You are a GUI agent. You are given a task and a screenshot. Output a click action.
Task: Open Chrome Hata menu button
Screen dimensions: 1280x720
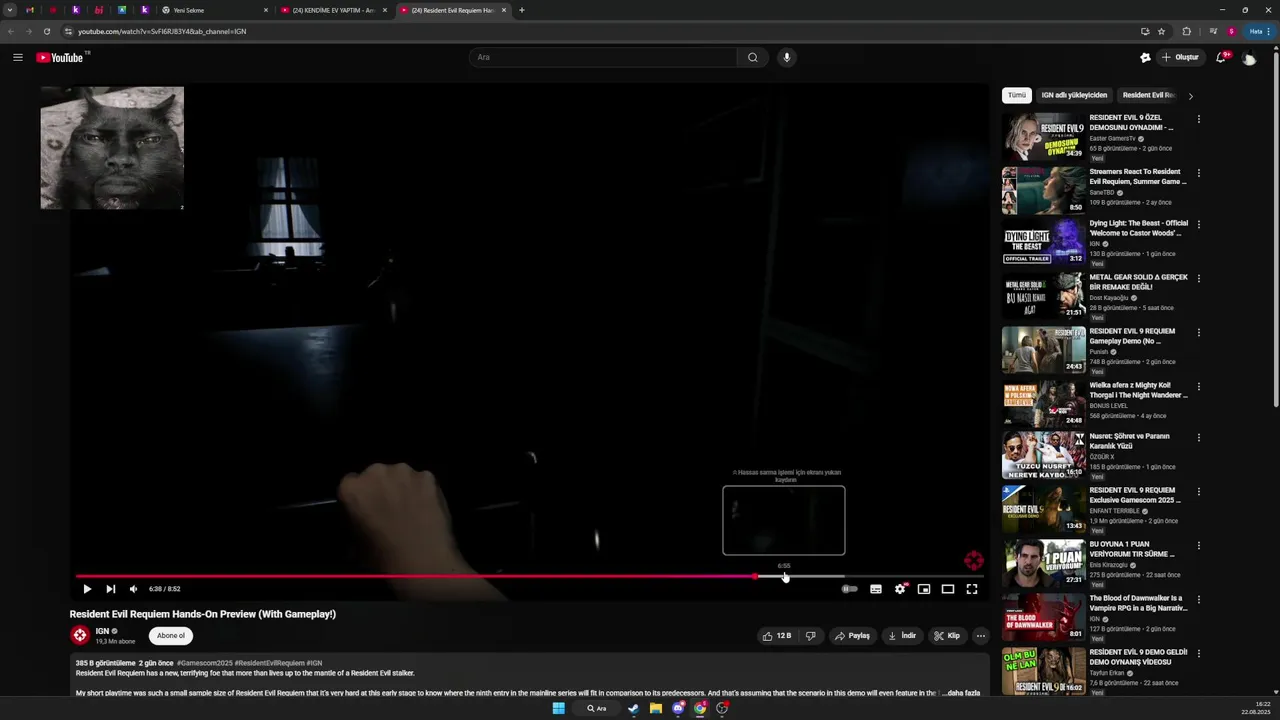[1258, 31]
